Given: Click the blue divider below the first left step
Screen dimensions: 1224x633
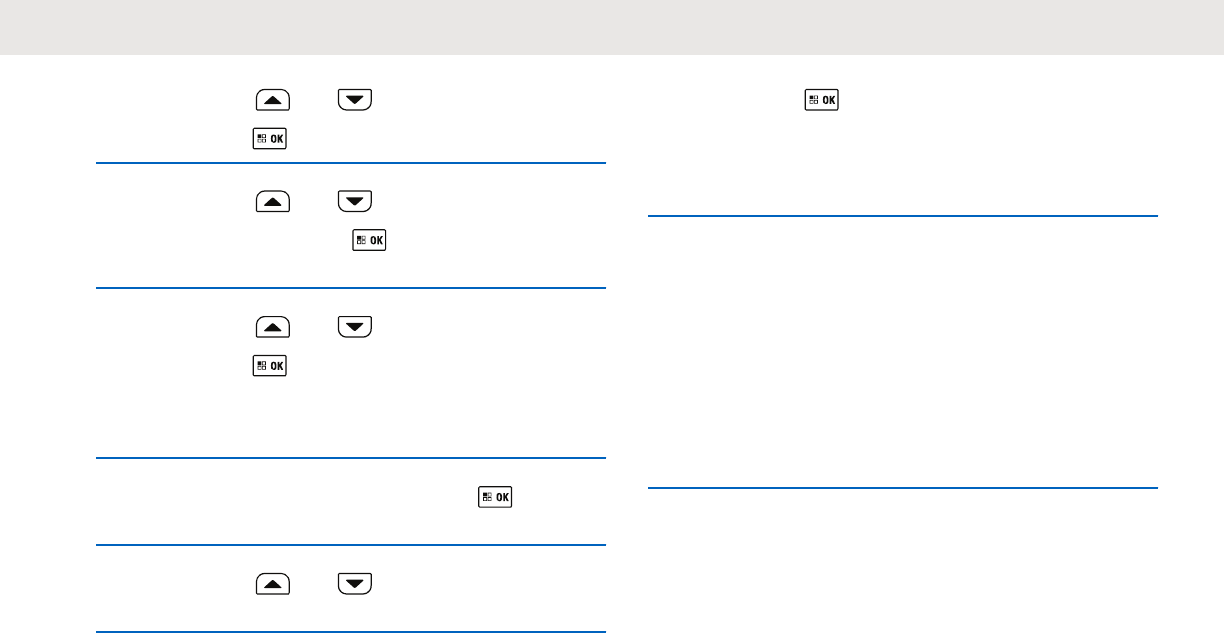Looking at the screenshot, I should 351,163.
